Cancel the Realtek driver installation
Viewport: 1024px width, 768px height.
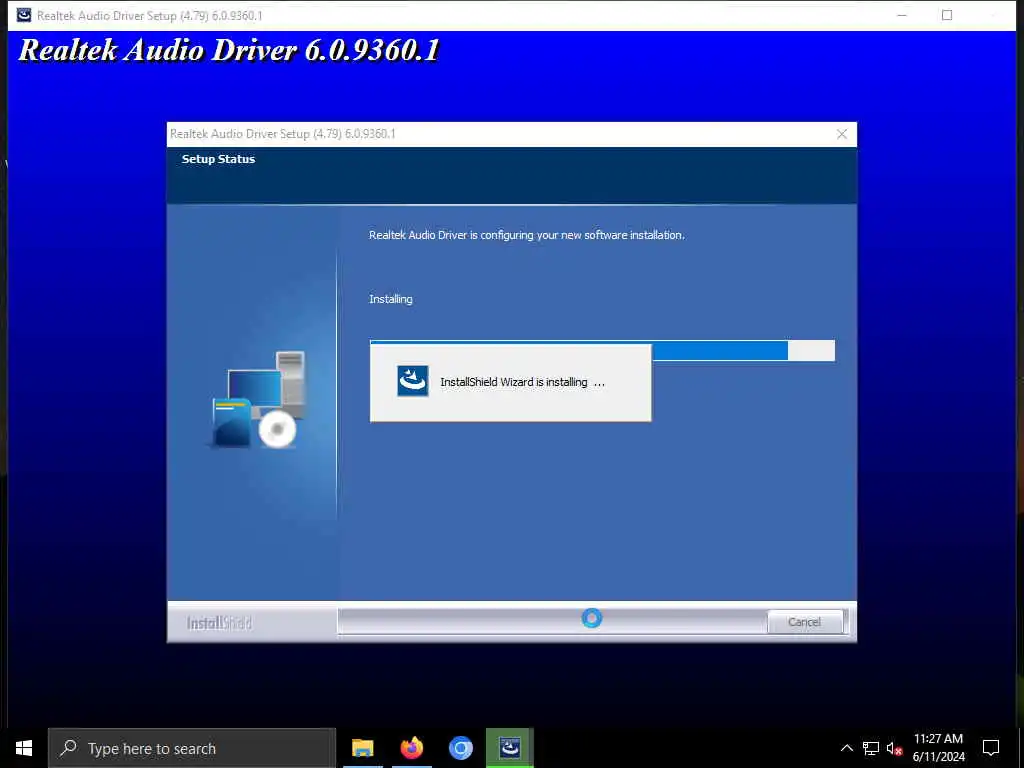tap(804, 622)
